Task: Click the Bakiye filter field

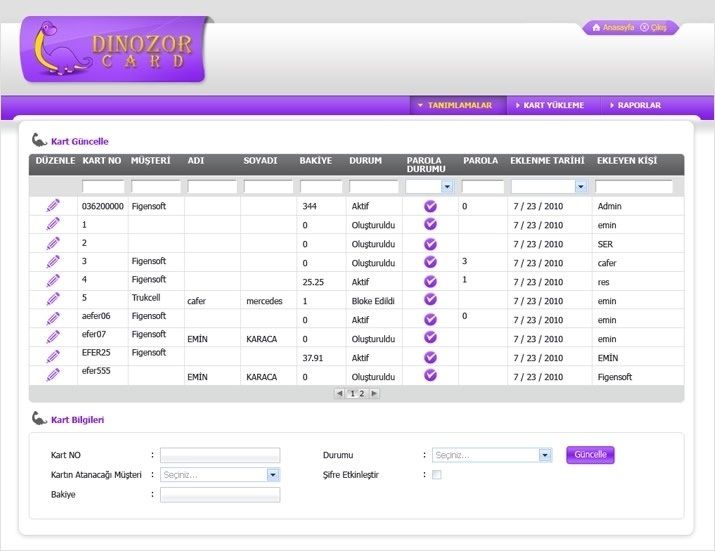Action: (x=321, y=187)
